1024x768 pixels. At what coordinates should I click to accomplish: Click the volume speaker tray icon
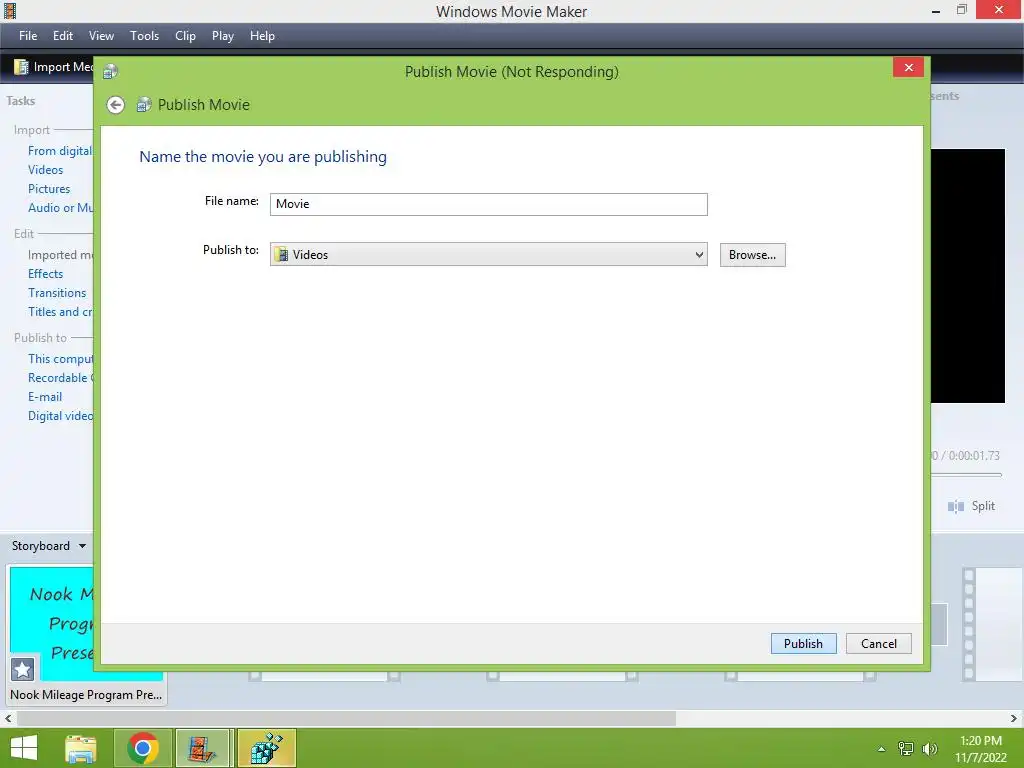coord(929,748)
